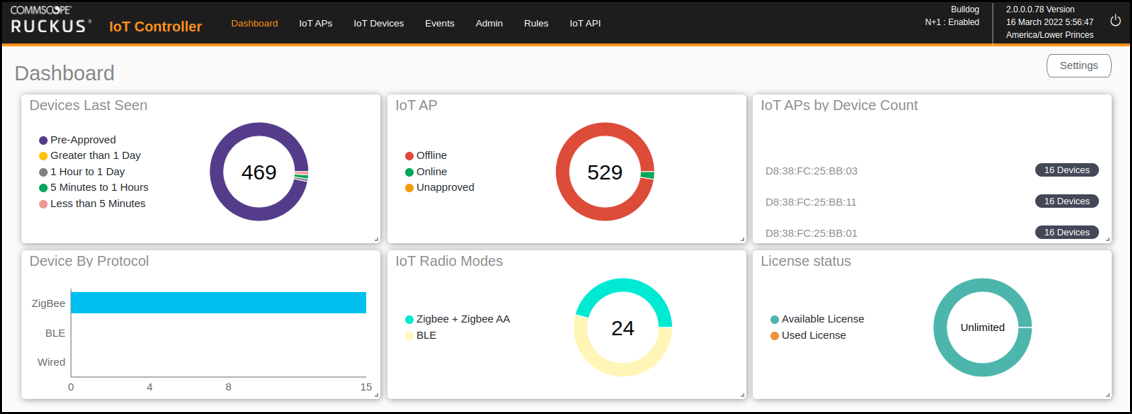Click the 529 IoT AP donut center
The height and width of the screenshot is (414, 1132).
(x=605, y=173)
